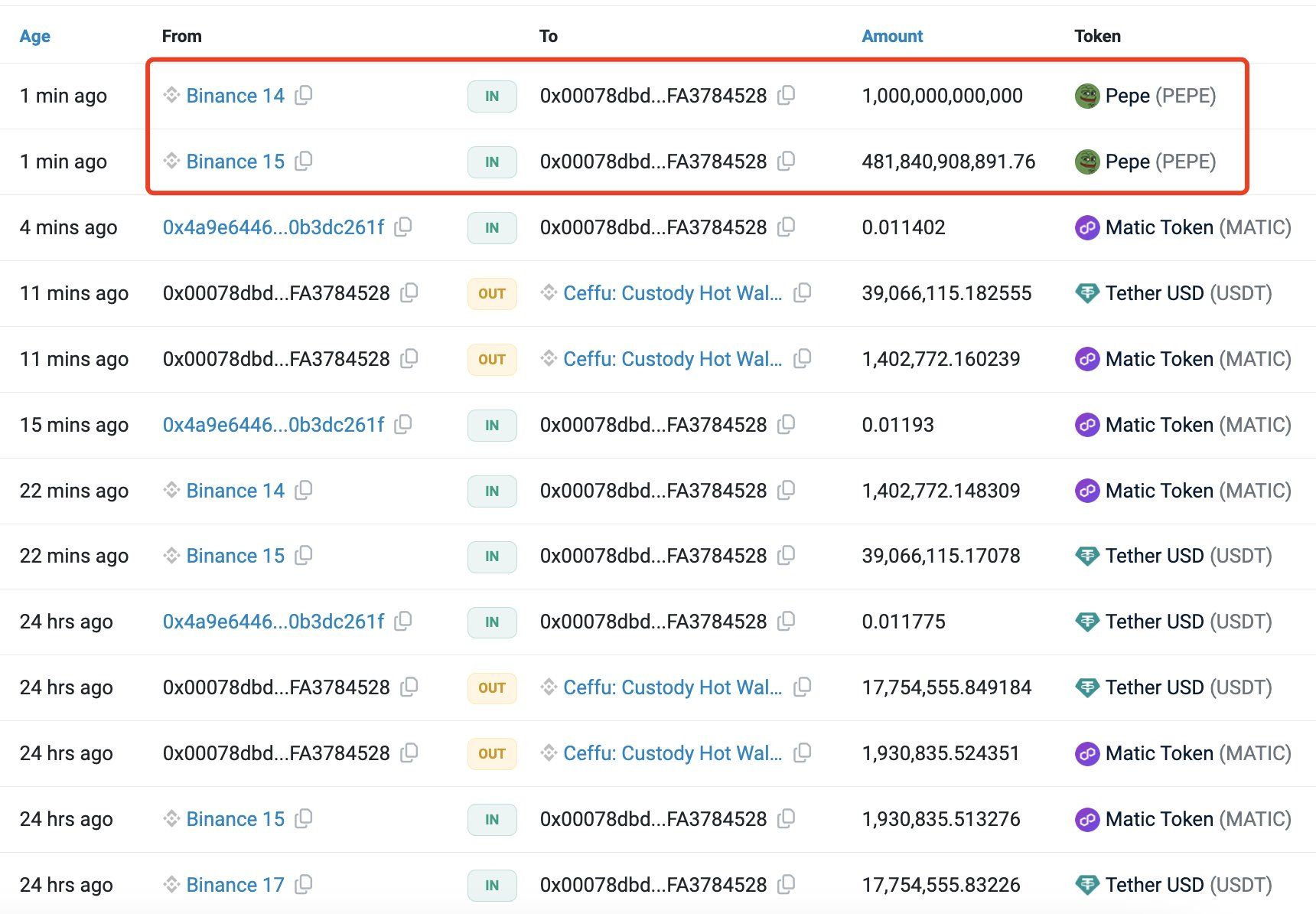Copy recipient address in the 0.011402 MATIC row
The image size is (1316, 914).
786,227
